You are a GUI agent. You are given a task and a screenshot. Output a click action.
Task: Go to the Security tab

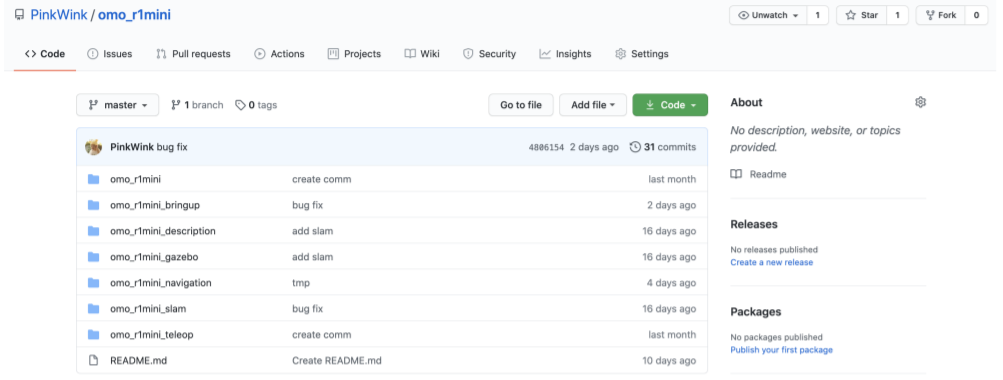coord(489,54)
